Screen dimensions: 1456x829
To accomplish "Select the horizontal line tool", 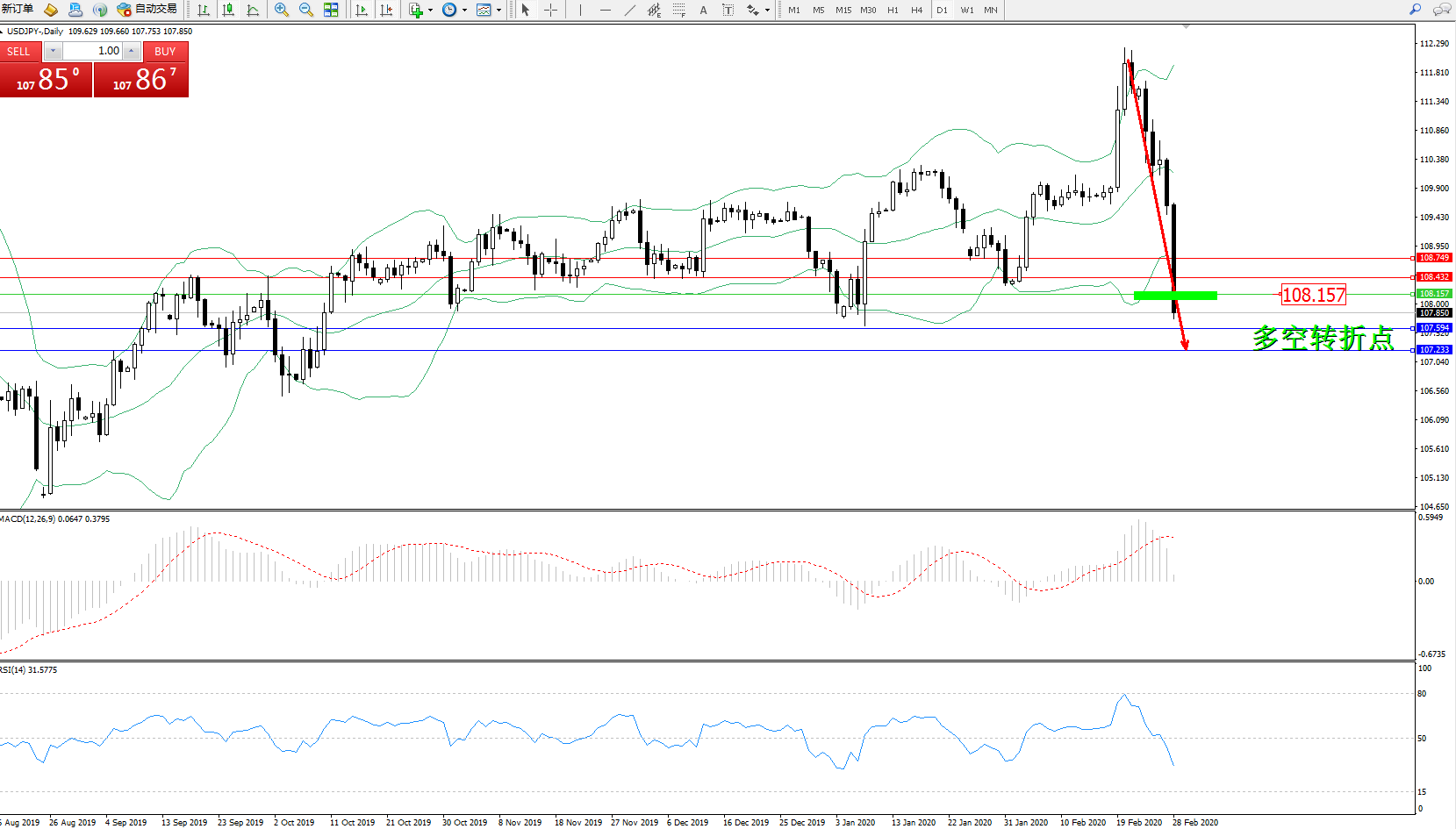I will tap(605, 10).
